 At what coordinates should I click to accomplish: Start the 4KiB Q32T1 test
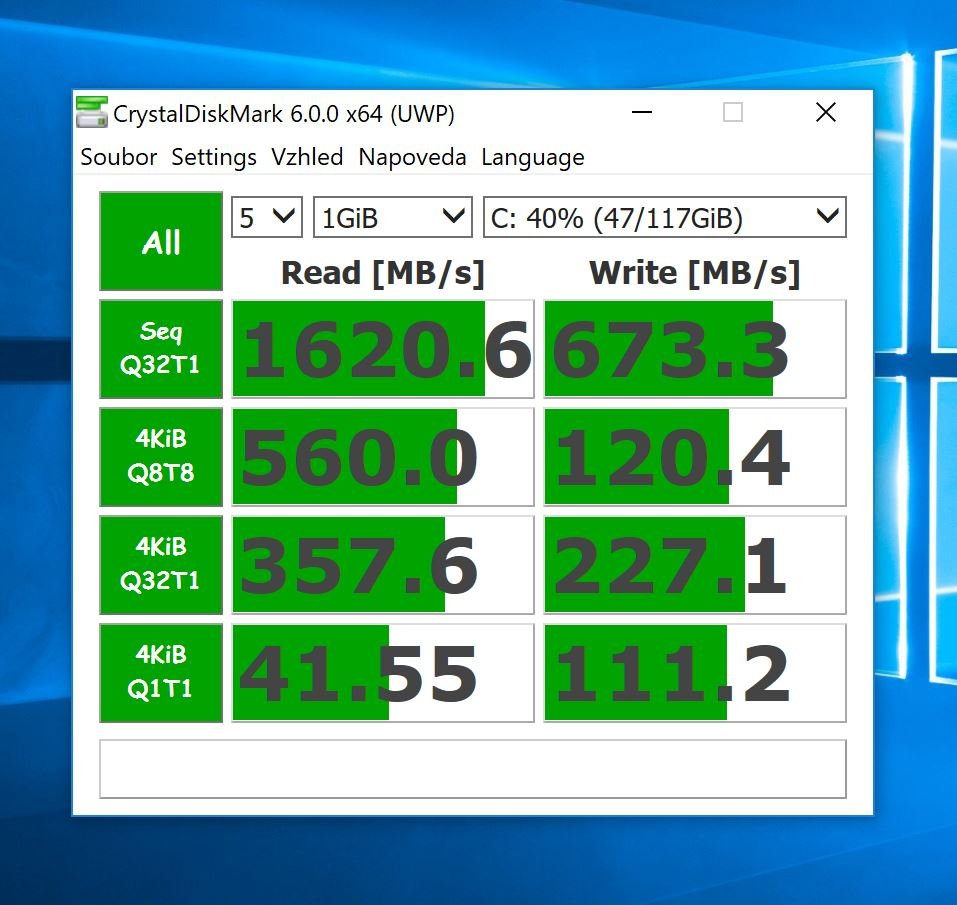(x=161, y=564)
